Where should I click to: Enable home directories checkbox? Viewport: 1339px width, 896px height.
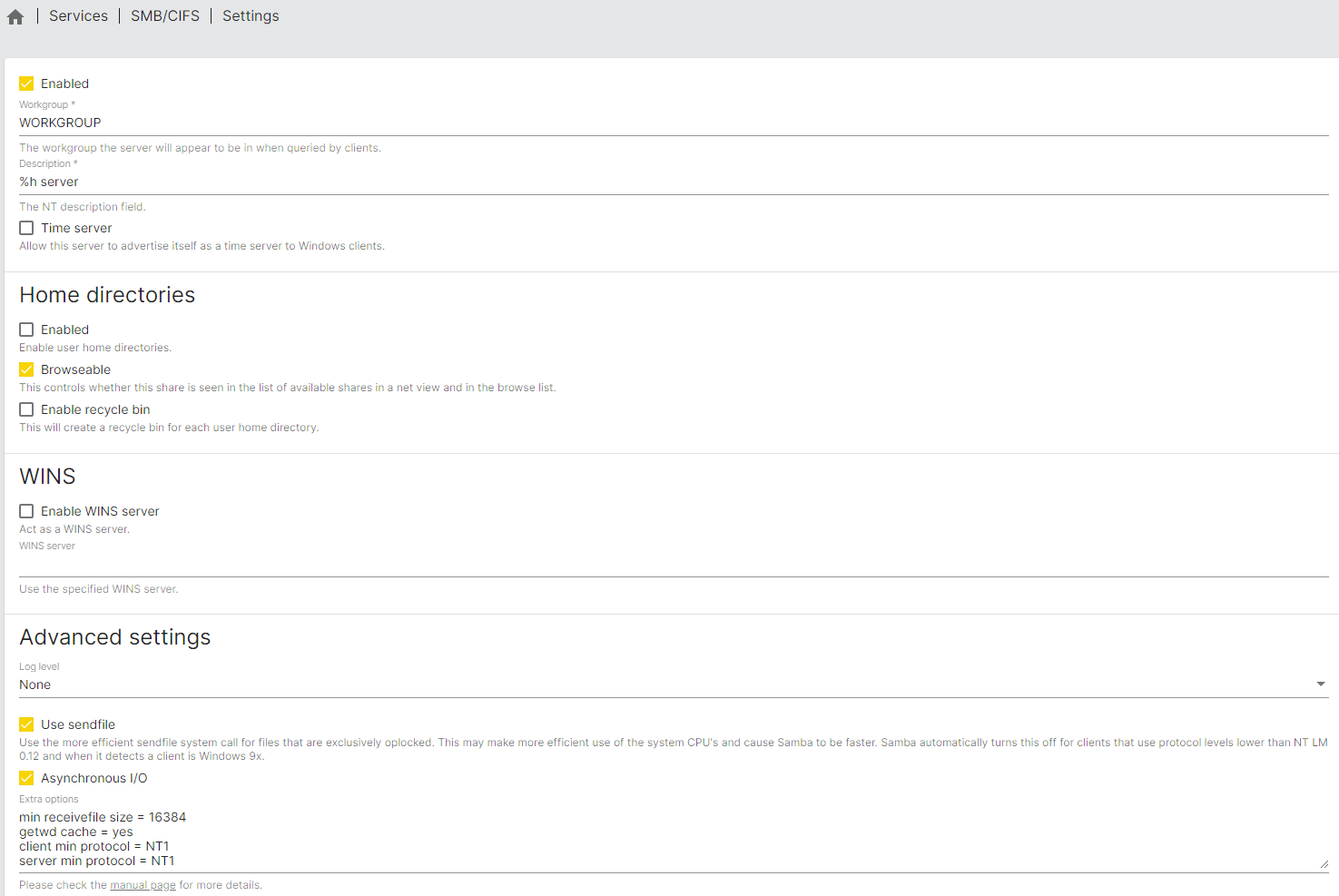[26, 330]
